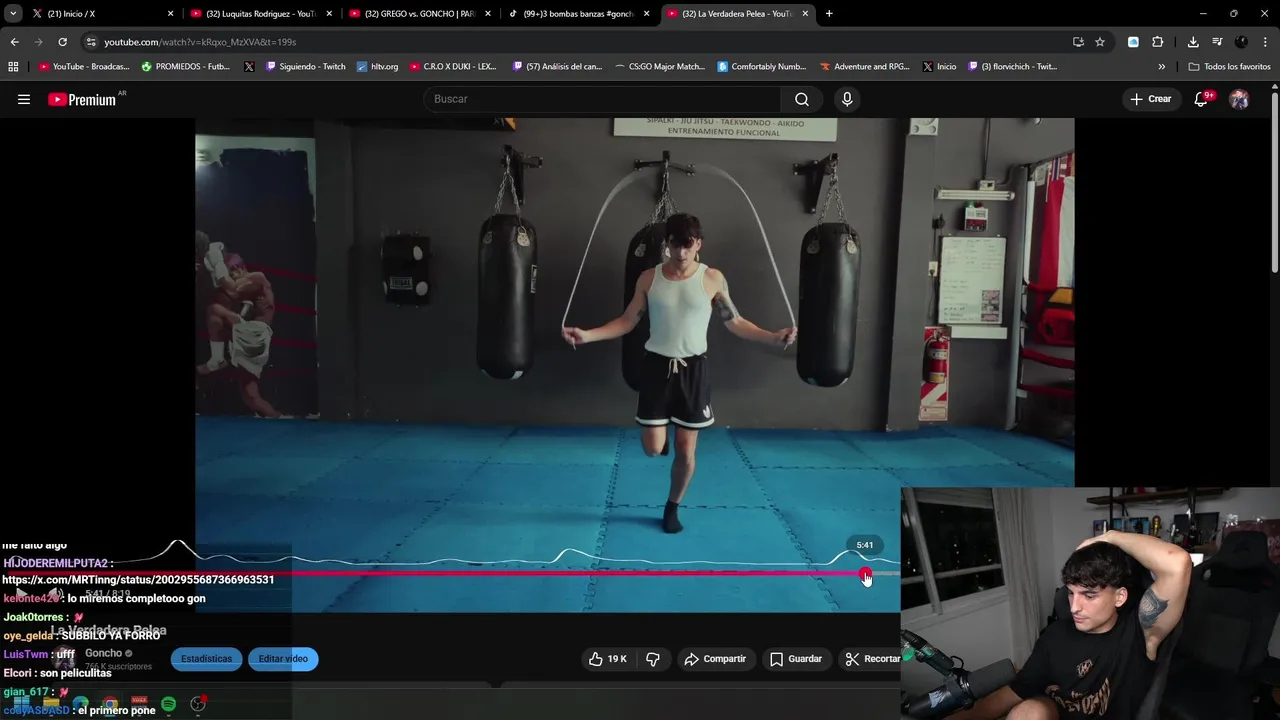Open the YouTube account avatar menu
The height and width of the screenshot is (720, 1280).
pyautogui.click(x=1239, y=99)
